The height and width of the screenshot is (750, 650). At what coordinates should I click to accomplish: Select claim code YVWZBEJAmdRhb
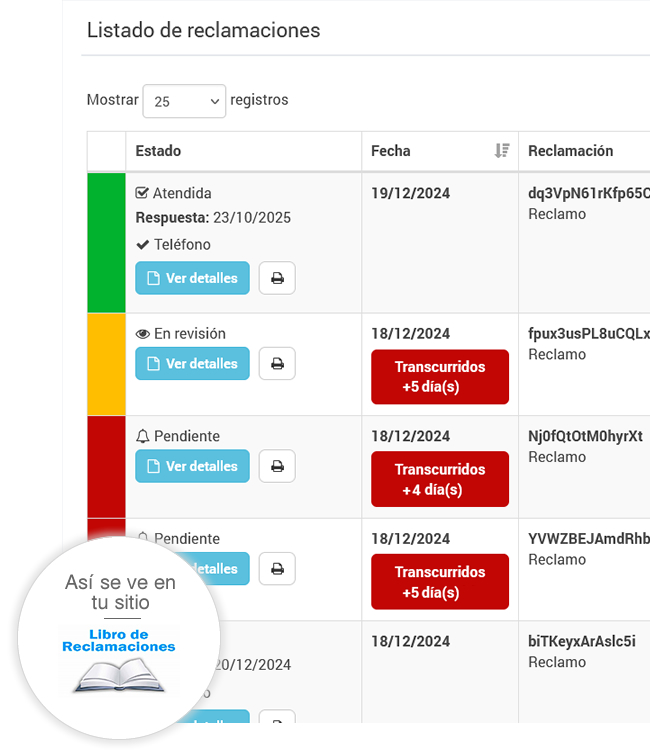(x=589, y=539)
